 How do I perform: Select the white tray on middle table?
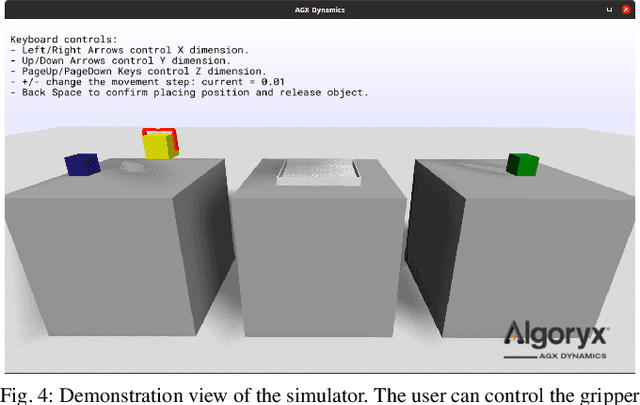pyautogui.click(x=317, y=173)
